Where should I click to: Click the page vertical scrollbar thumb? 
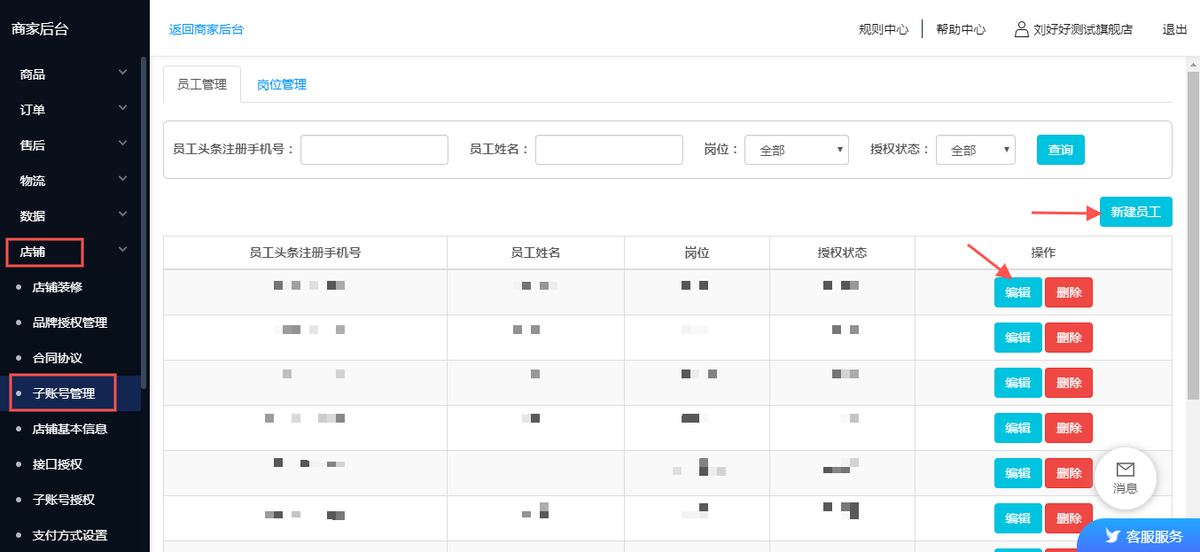(1192, 235)
